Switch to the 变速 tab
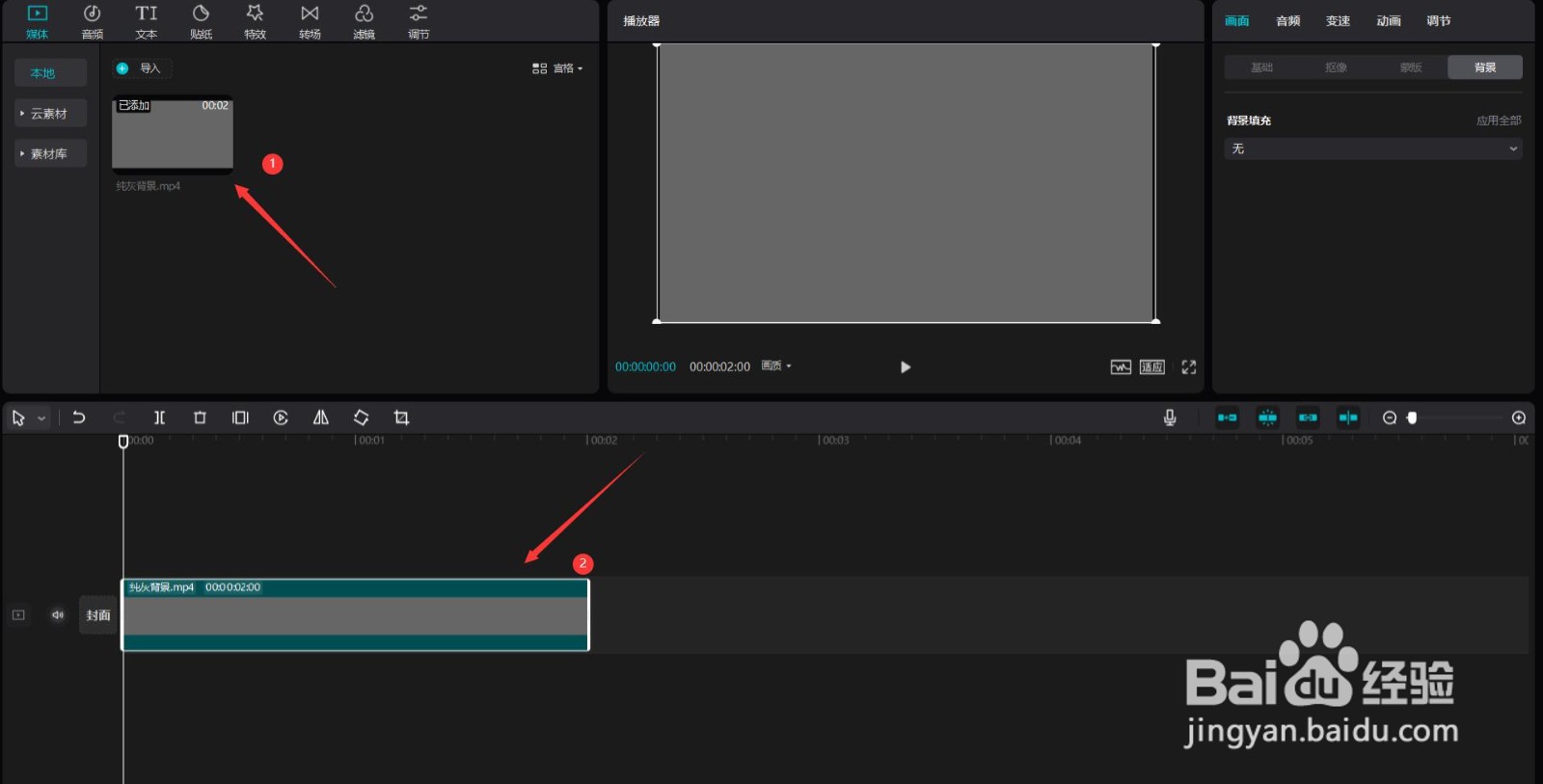This screenshot has height=784, width=1543. coord(1338,21)
